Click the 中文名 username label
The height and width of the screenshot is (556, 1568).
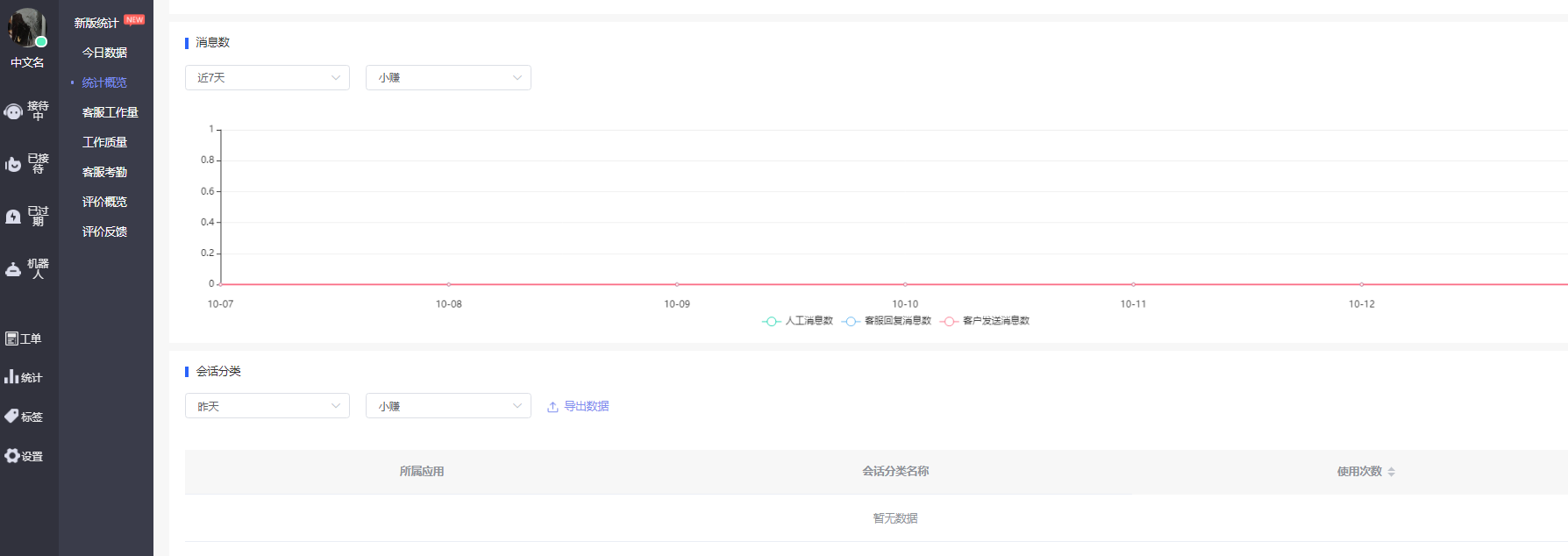27,62
